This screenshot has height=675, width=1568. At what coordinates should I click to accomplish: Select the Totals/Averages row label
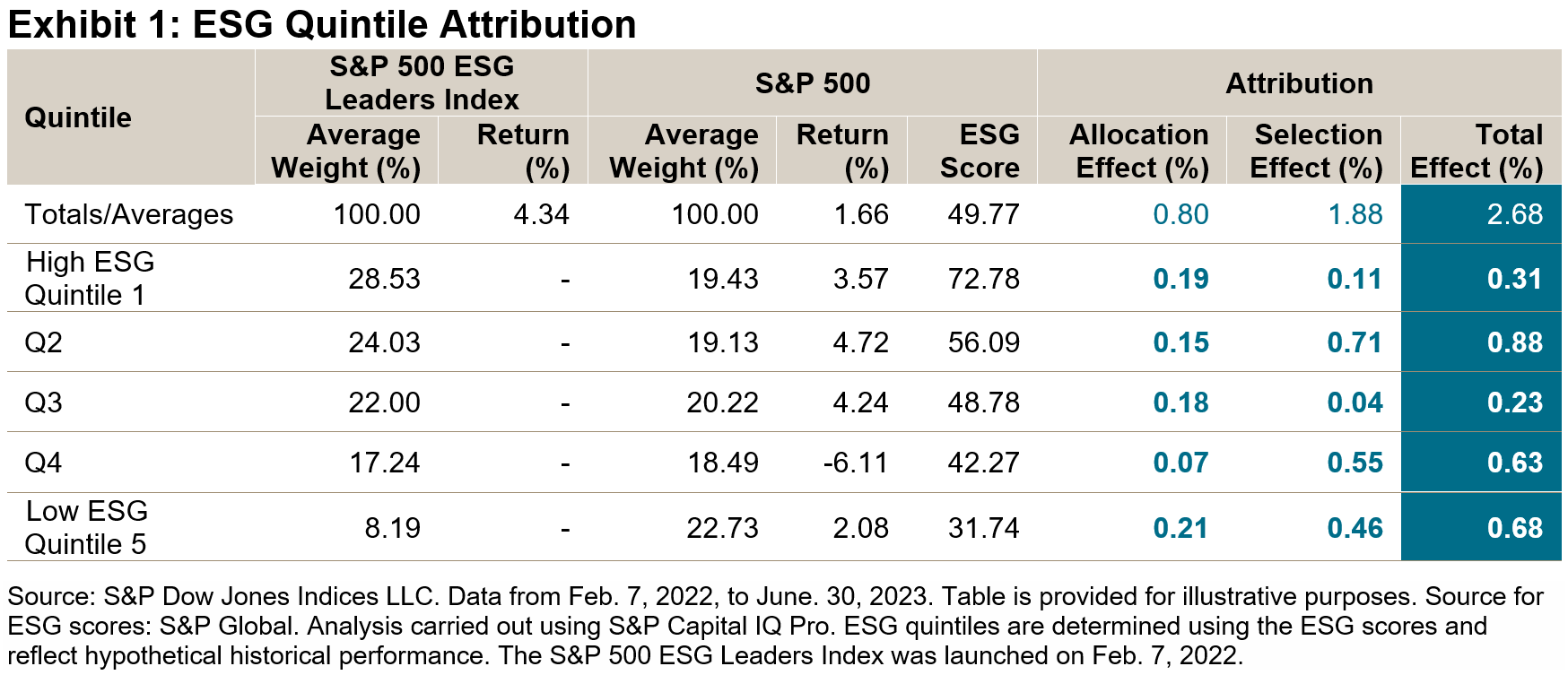[x=128, y=214]
